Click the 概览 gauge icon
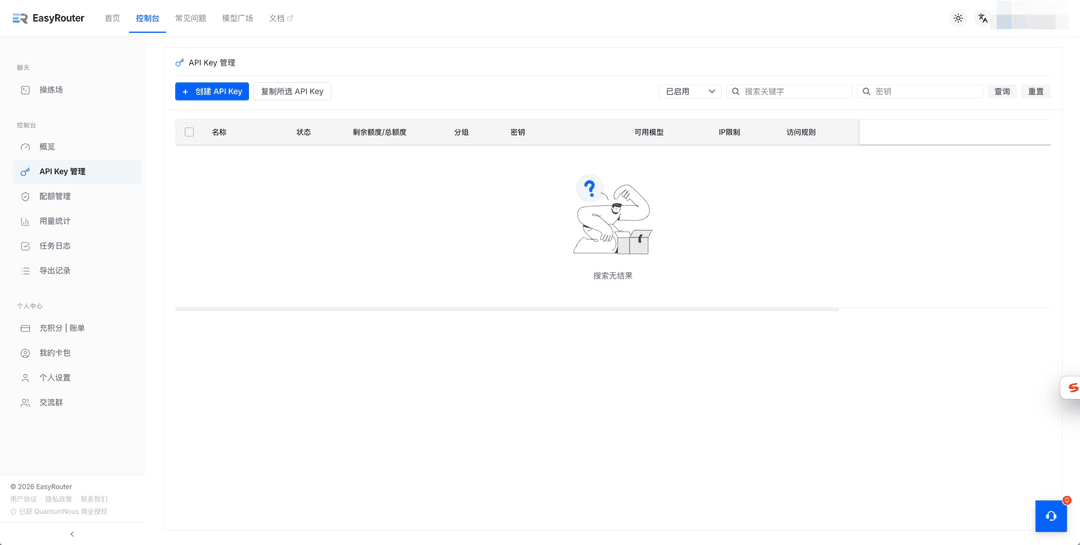 click(x=25, y=147)
